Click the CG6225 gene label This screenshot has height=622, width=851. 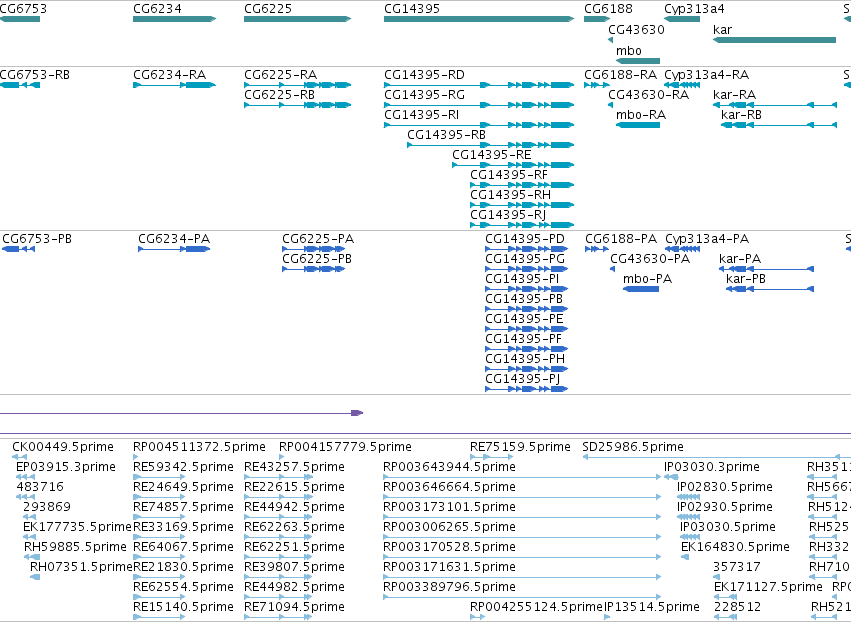tap(268, 9)
